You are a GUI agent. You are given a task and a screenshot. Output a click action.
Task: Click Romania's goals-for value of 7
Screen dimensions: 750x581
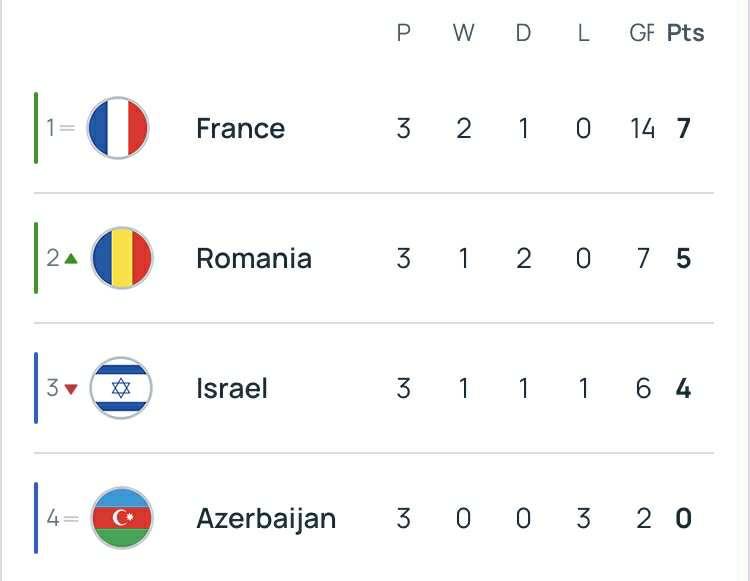pos(644,258)
